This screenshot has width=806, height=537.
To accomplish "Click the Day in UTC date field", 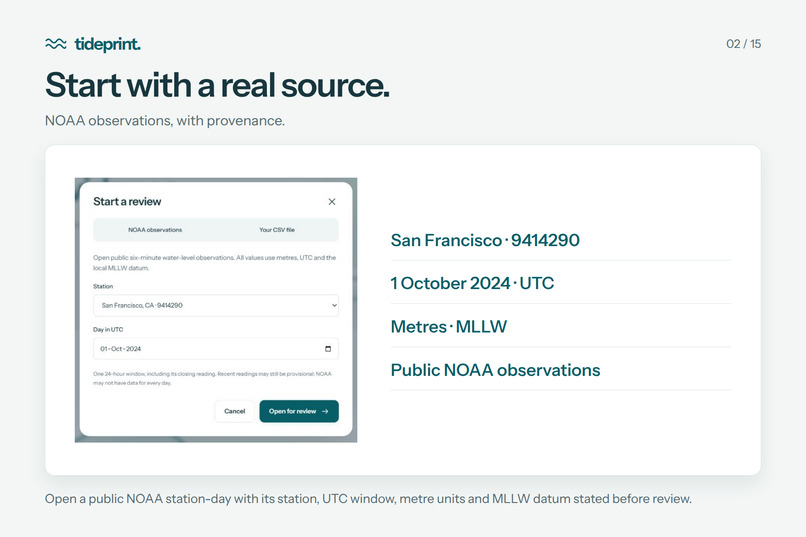I will click(x=216, y=348).
